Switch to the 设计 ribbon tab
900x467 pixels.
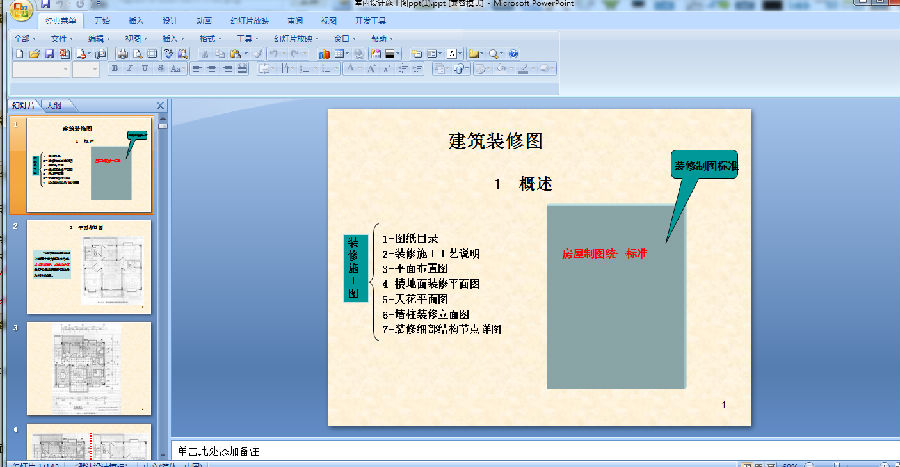pos(169,21)
